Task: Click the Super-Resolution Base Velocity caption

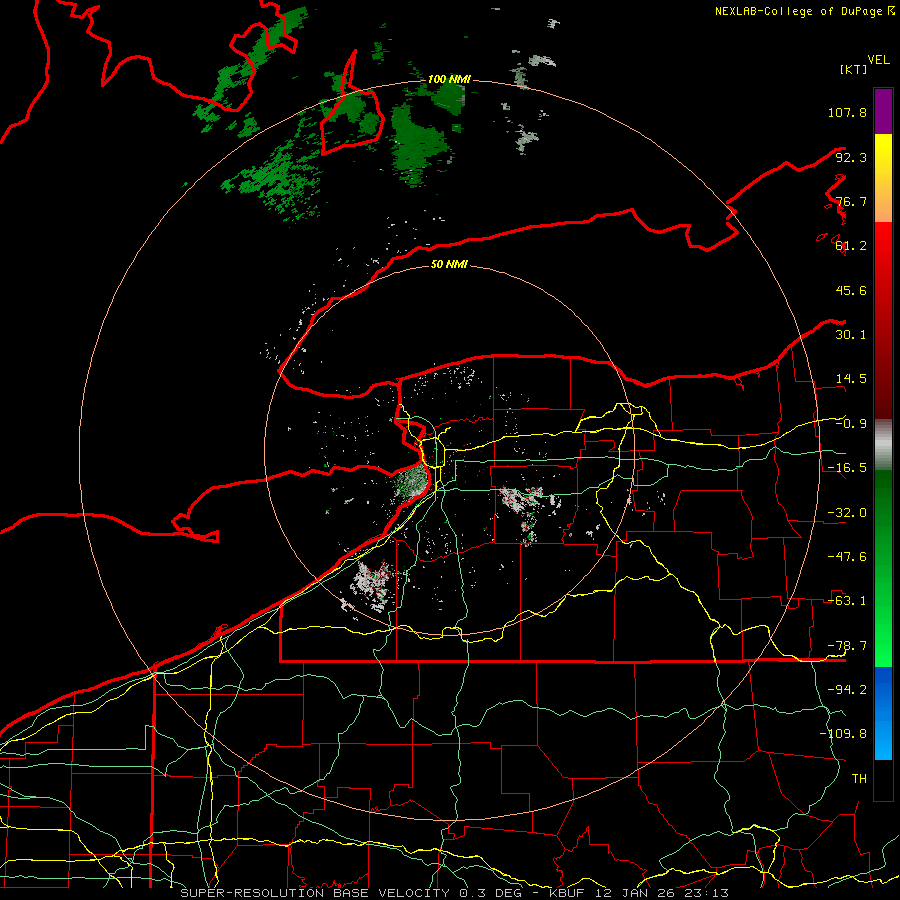Action: [x=455, y=893]
